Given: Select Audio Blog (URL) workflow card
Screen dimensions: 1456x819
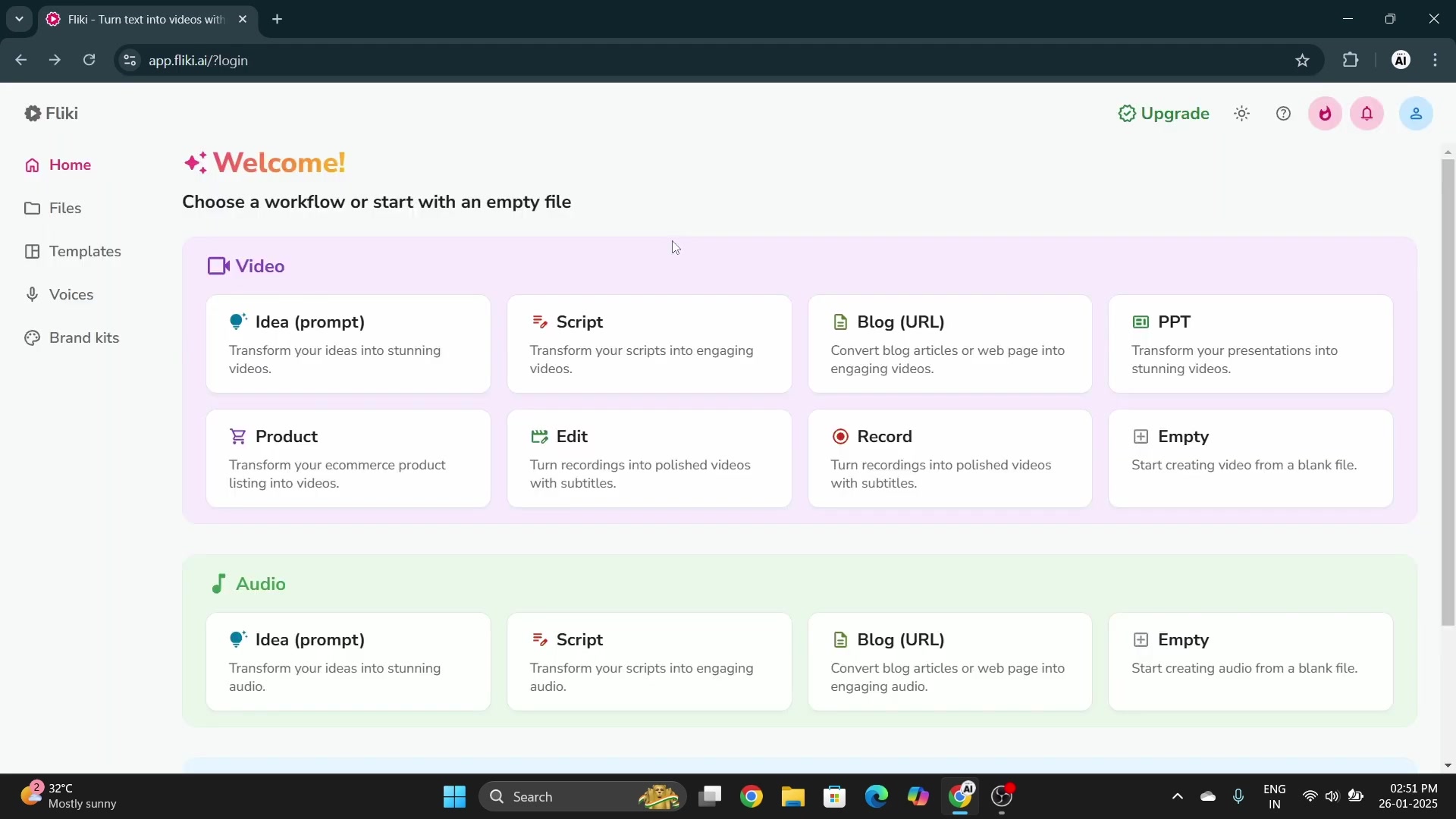Looking at the screenshot, I should click(949, 662).
